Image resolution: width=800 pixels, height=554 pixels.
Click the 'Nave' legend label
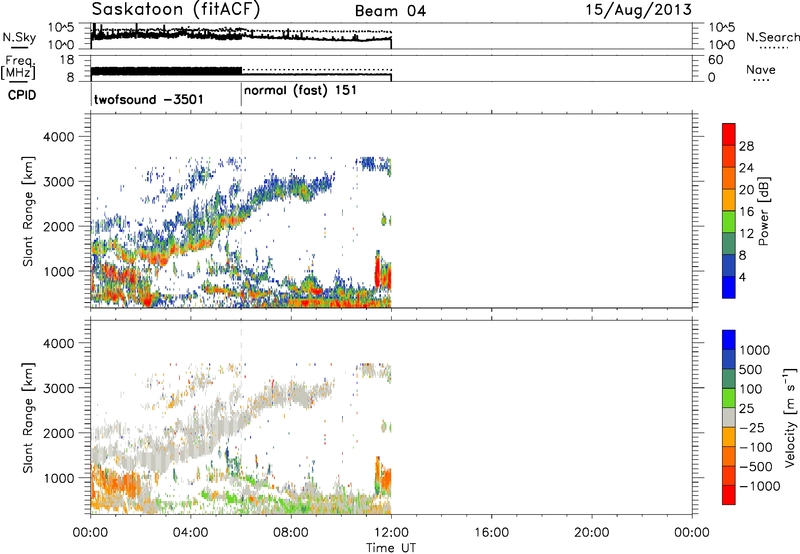(x=761, y=69)
